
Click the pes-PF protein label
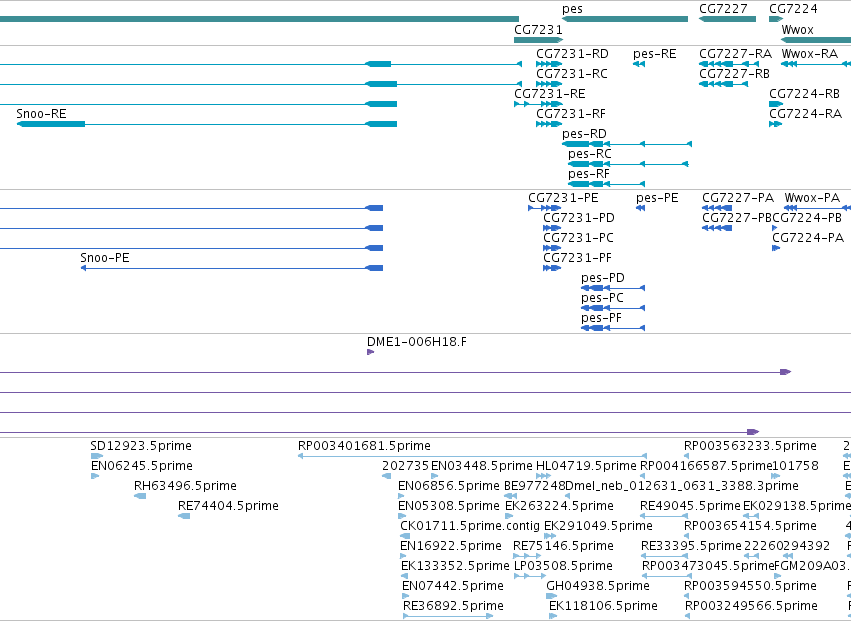pyautogui.click(x=601, y=318)
